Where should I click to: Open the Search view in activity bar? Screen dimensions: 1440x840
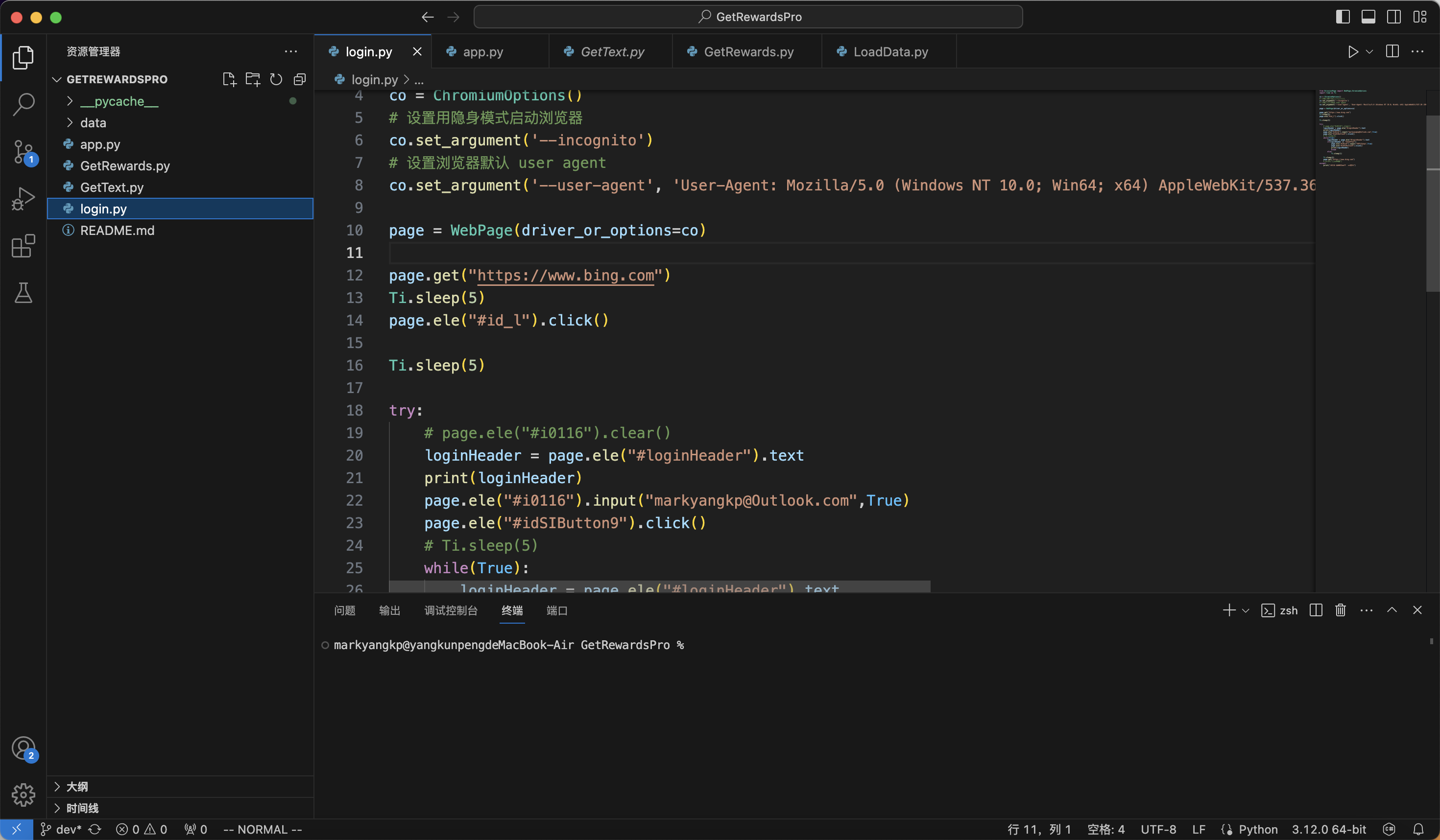(x=23, y=104)
